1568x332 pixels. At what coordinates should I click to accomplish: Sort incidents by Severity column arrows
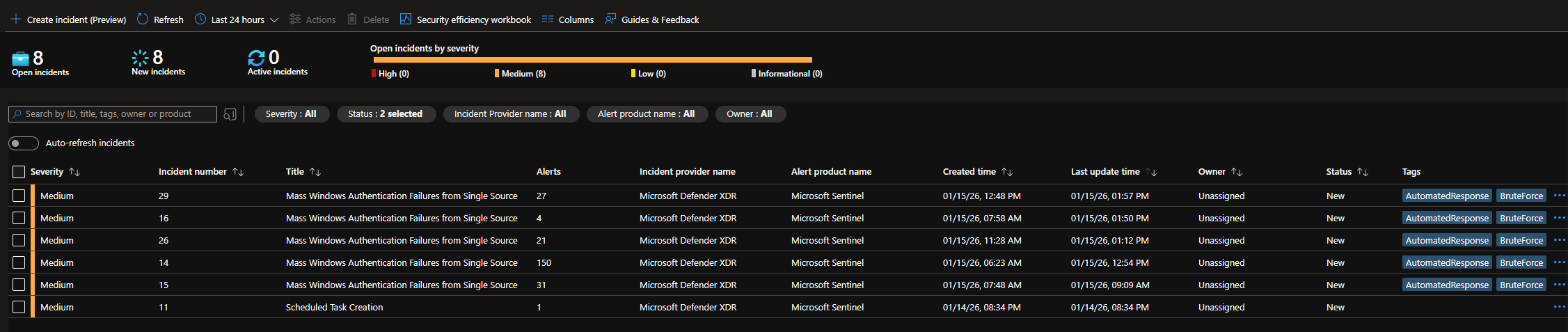point(75,172)
